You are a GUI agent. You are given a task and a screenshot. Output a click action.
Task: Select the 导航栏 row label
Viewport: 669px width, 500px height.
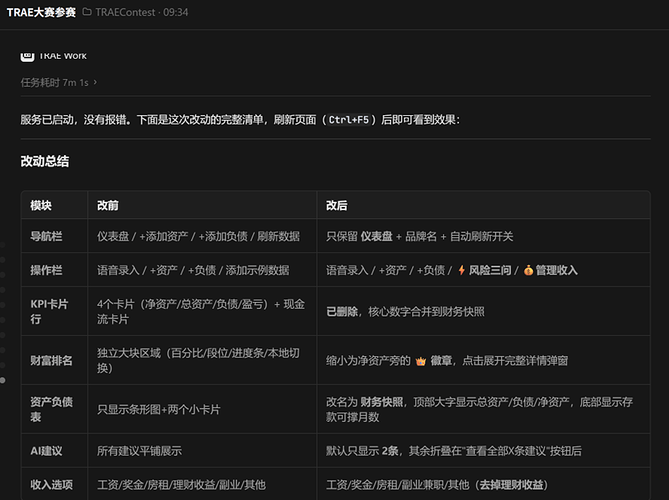[x=46, y=236]
